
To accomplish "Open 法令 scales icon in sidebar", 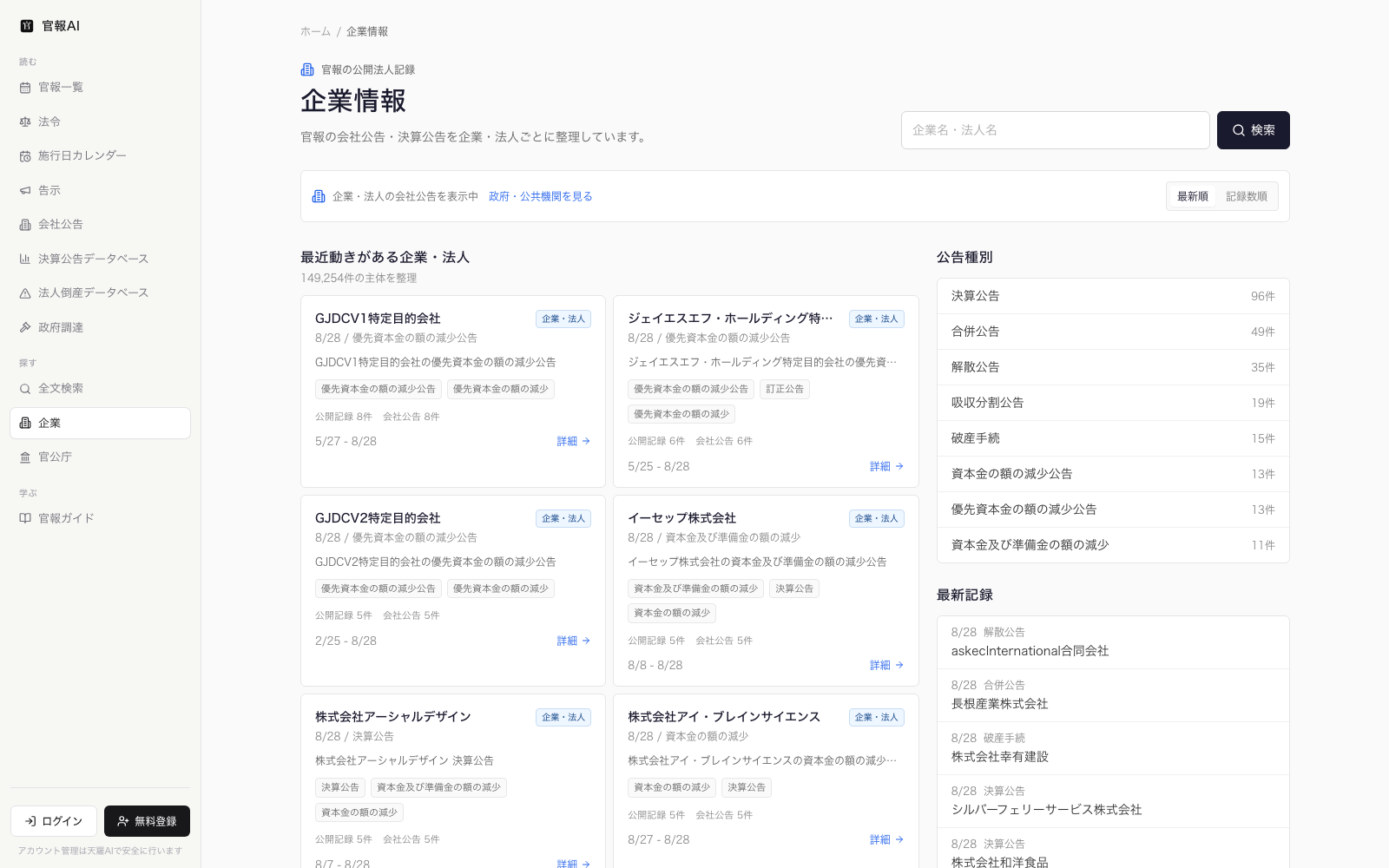I will tap(25, 122).
